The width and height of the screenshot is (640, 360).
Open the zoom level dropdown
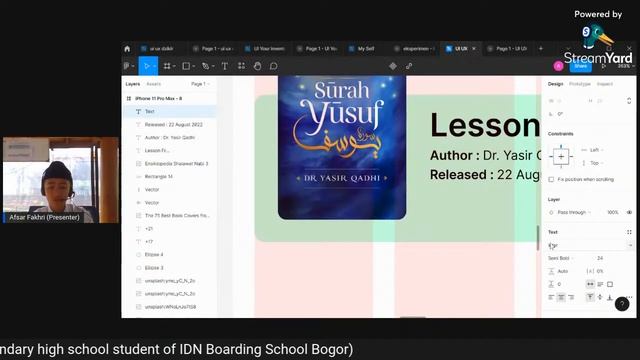point(626,66)
